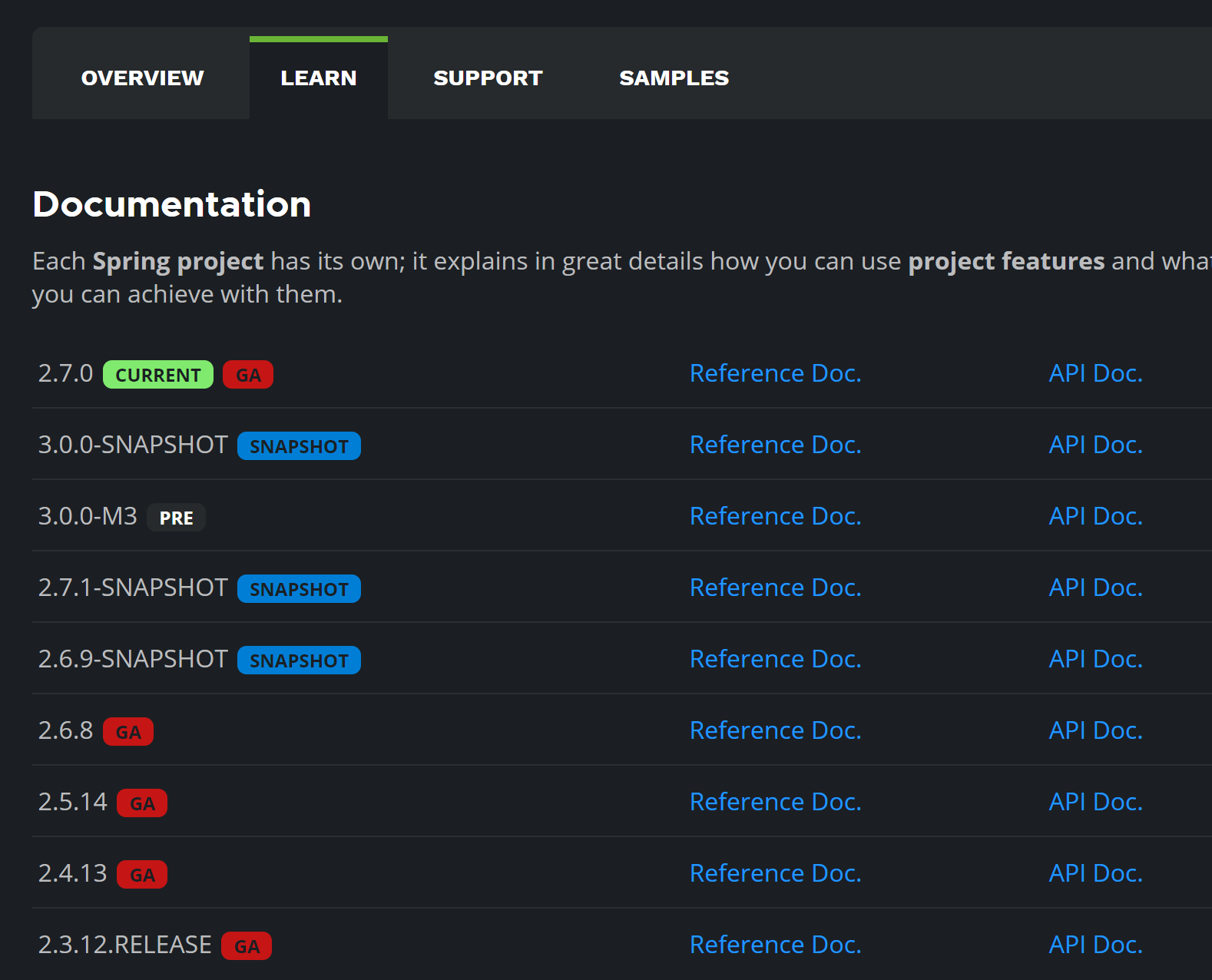Open API Doc. for 3.0.0-SNAPSHOT
The width and height of the screenshot is (1212, 980).
coord(1095,445)
